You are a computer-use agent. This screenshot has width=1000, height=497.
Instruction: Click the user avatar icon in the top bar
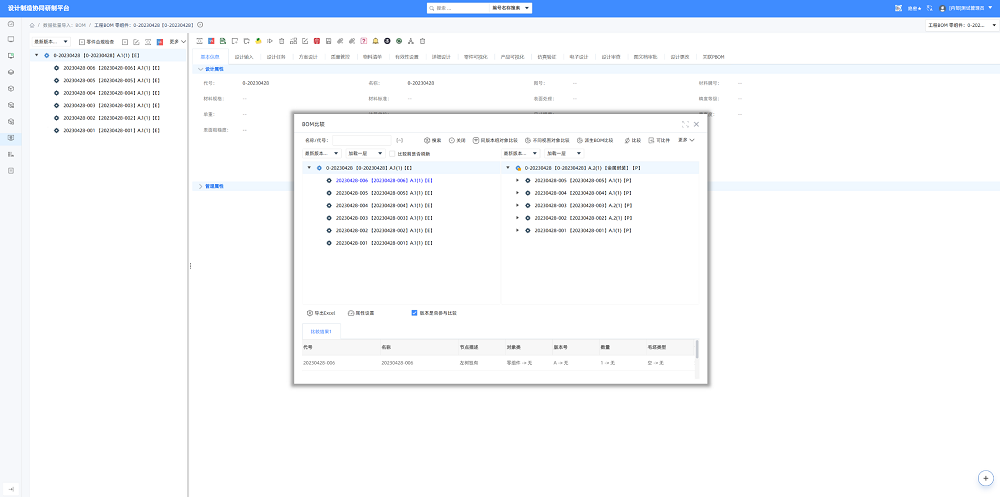(x=943, y=8)
